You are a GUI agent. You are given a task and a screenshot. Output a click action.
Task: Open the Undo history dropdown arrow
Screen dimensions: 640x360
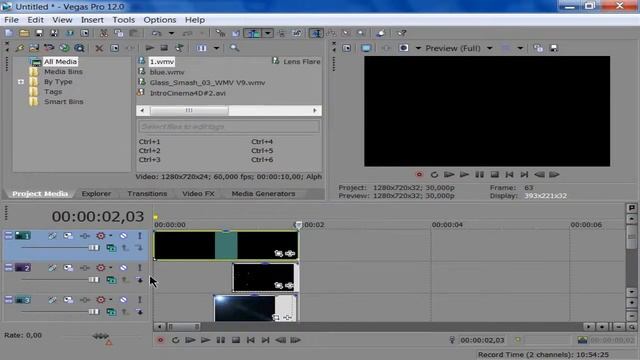(x=171, y=33)
